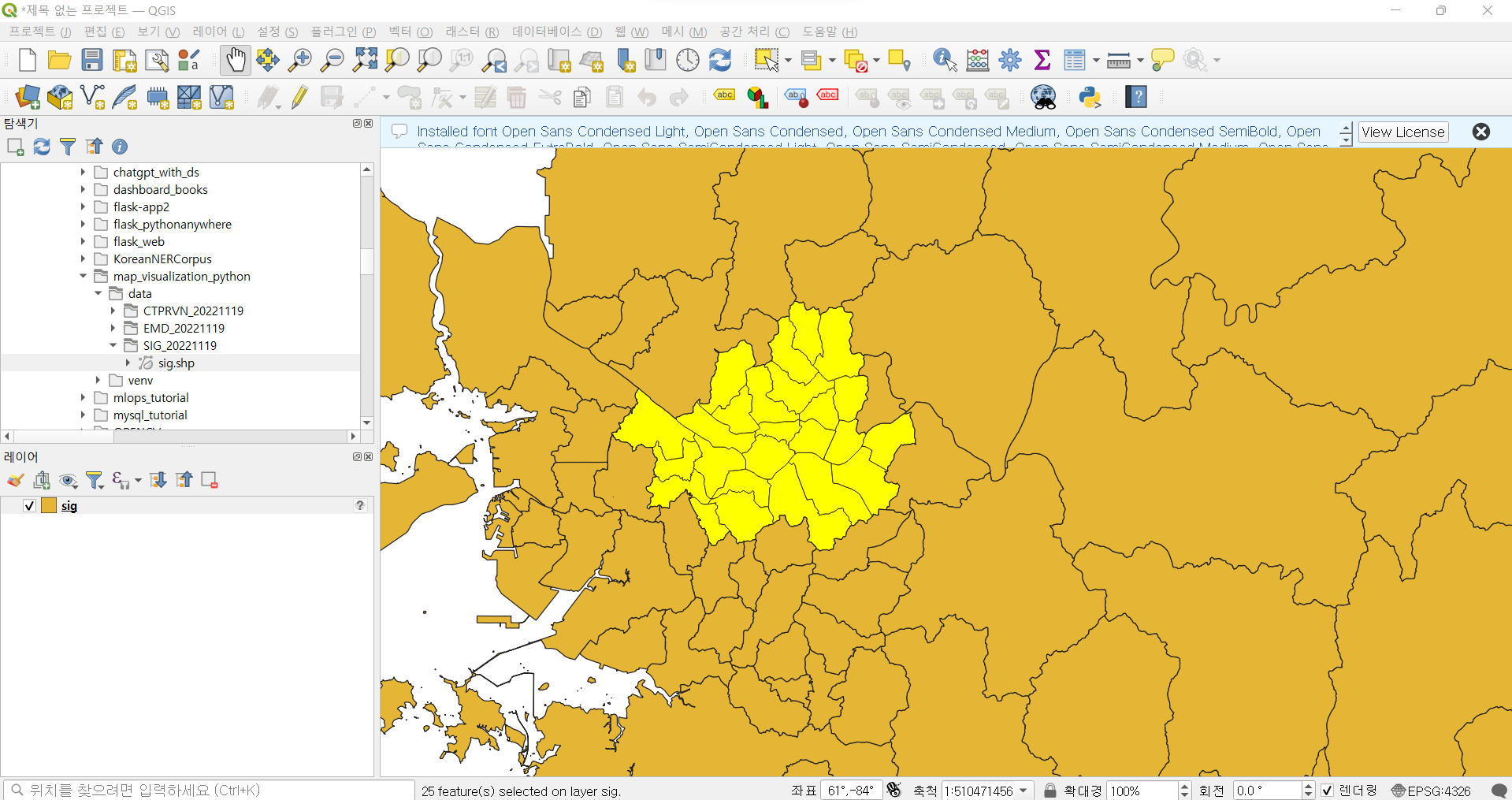Click the sig layer color swatch
Image resolution: width=1512 pixels, height=800 pixels.
(x=49, y=506)
